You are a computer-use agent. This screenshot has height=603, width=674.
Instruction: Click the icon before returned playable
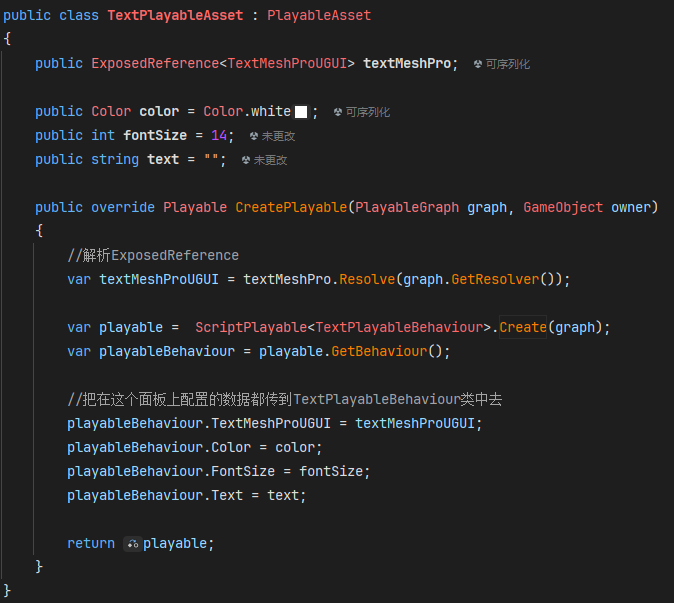(x=133, y=544)
